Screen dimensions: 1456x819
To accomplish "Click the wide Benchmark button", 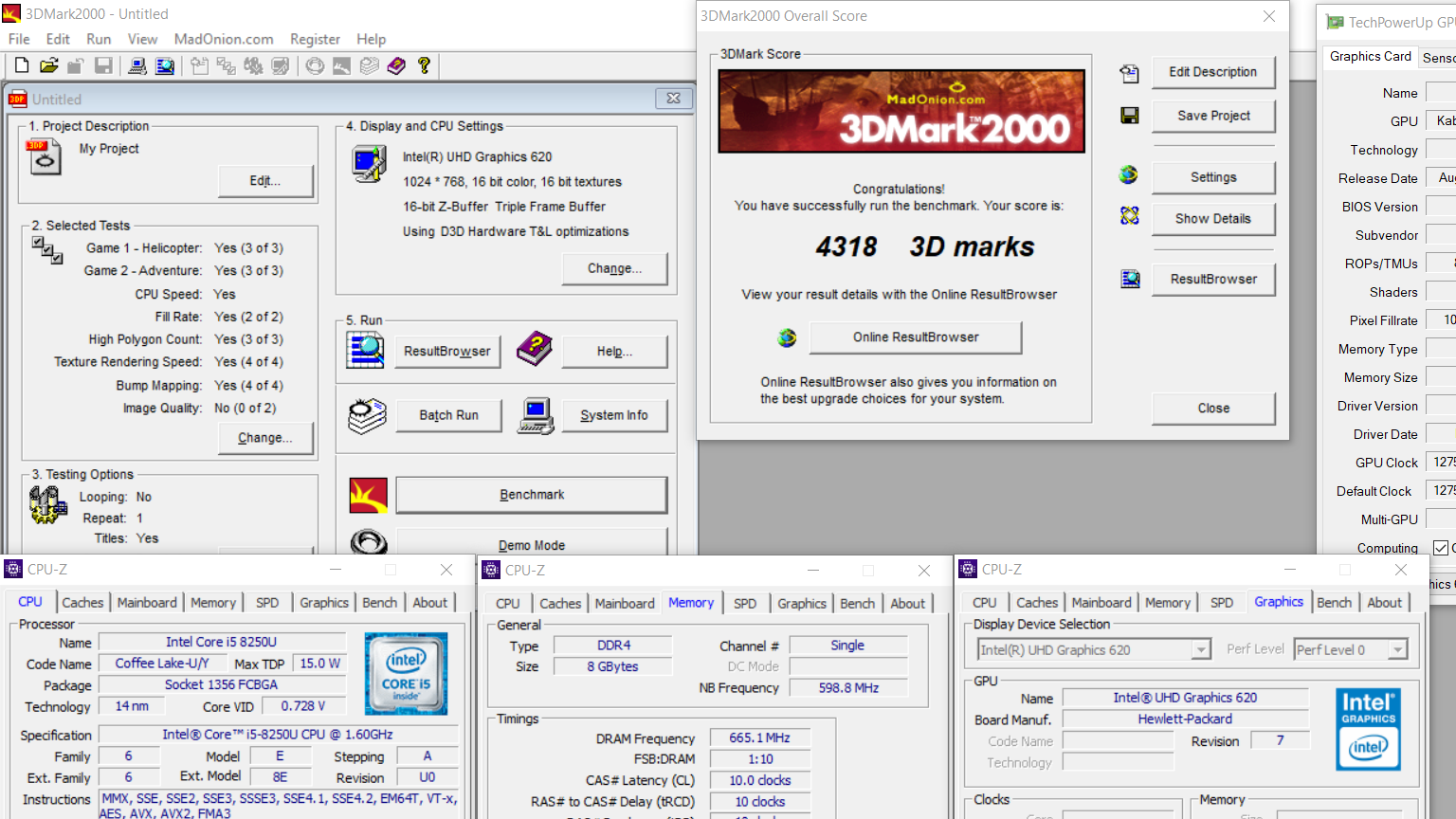I will pyautogui.click(x=532, y=495).
